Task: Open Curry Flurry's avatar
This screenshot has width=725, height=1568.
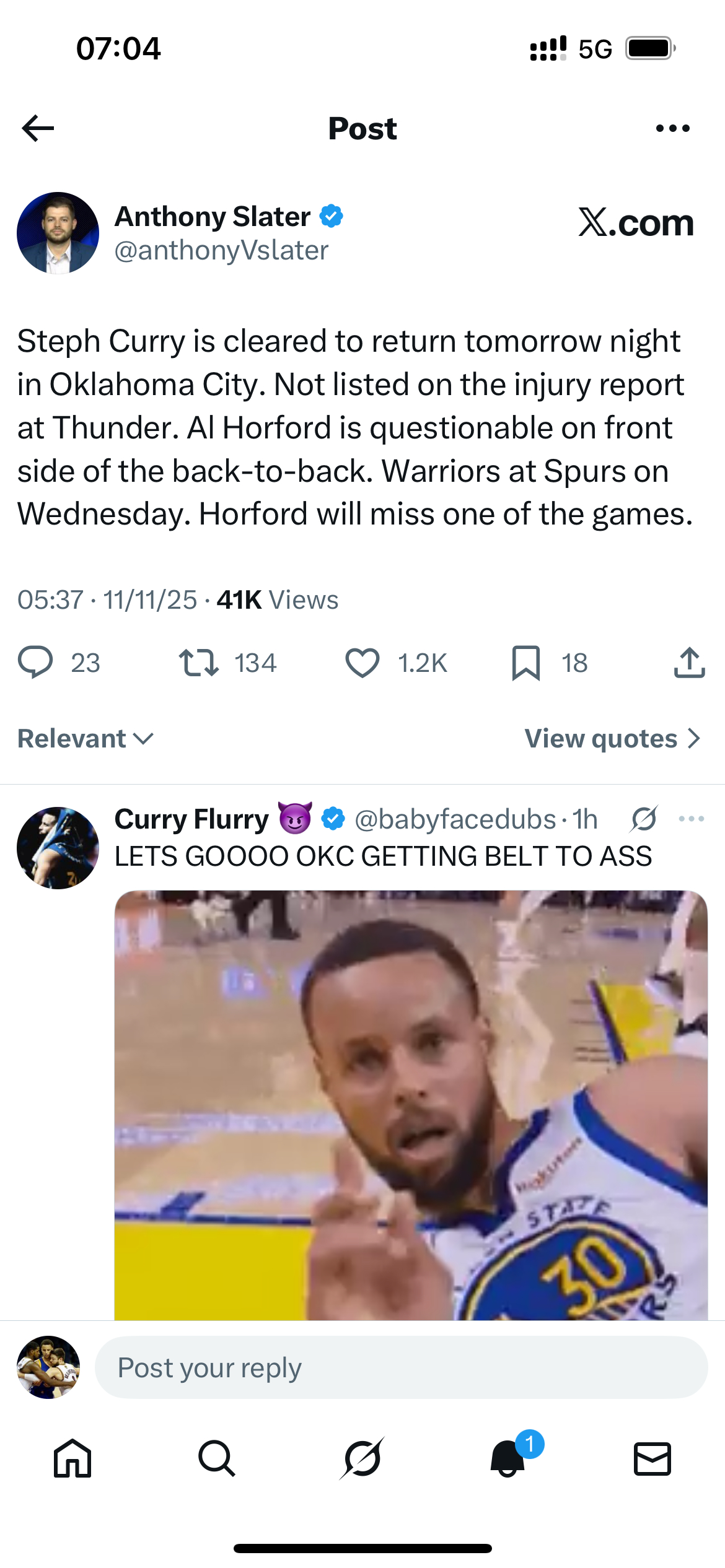Action: point(58,848)
